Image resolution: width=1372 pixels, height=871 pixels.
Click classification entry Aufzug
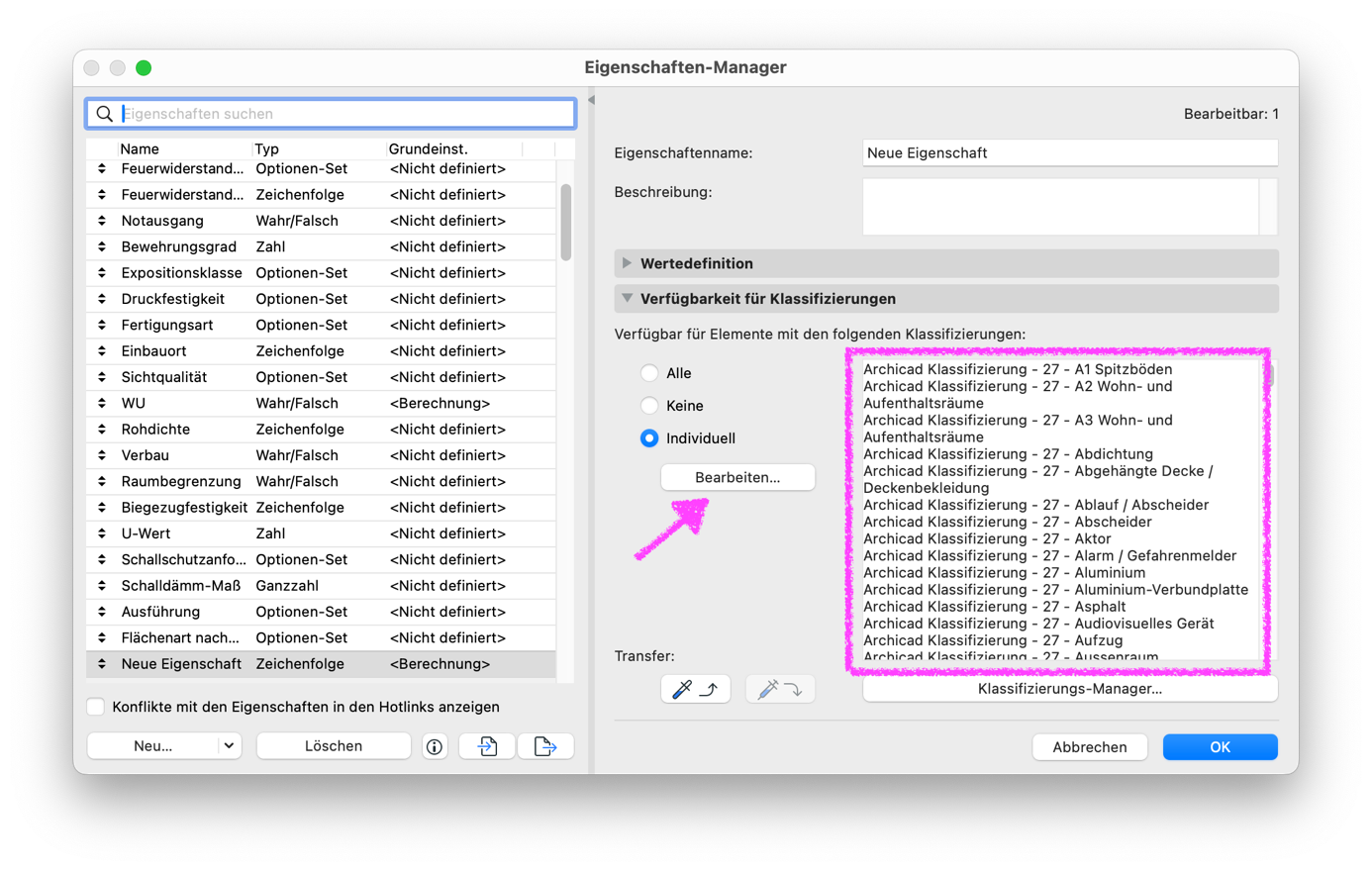[993, 640]
